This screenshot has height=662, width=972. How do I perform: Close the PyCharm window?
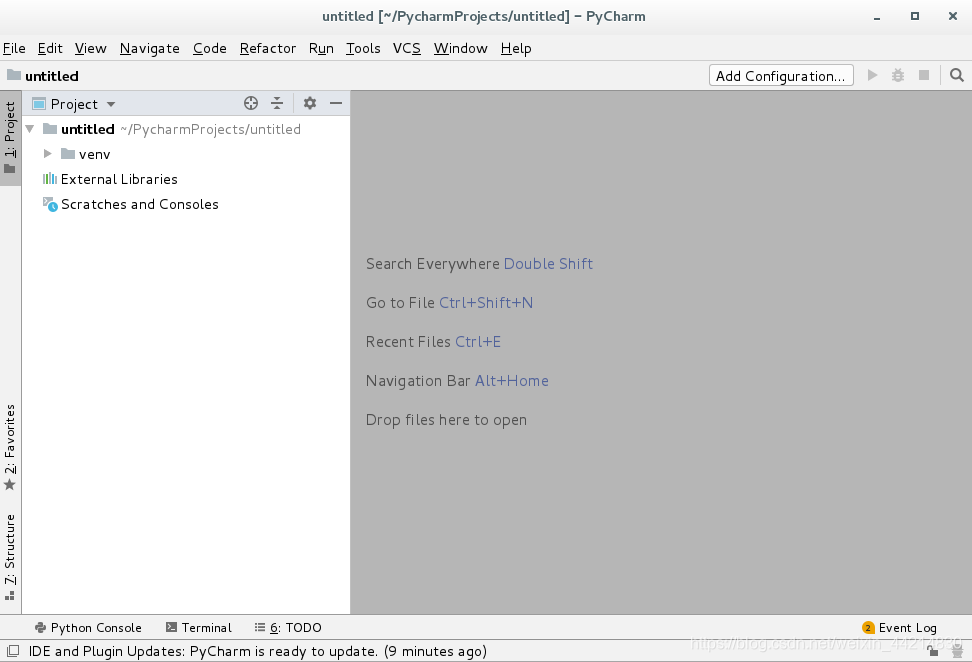point(953,16)
